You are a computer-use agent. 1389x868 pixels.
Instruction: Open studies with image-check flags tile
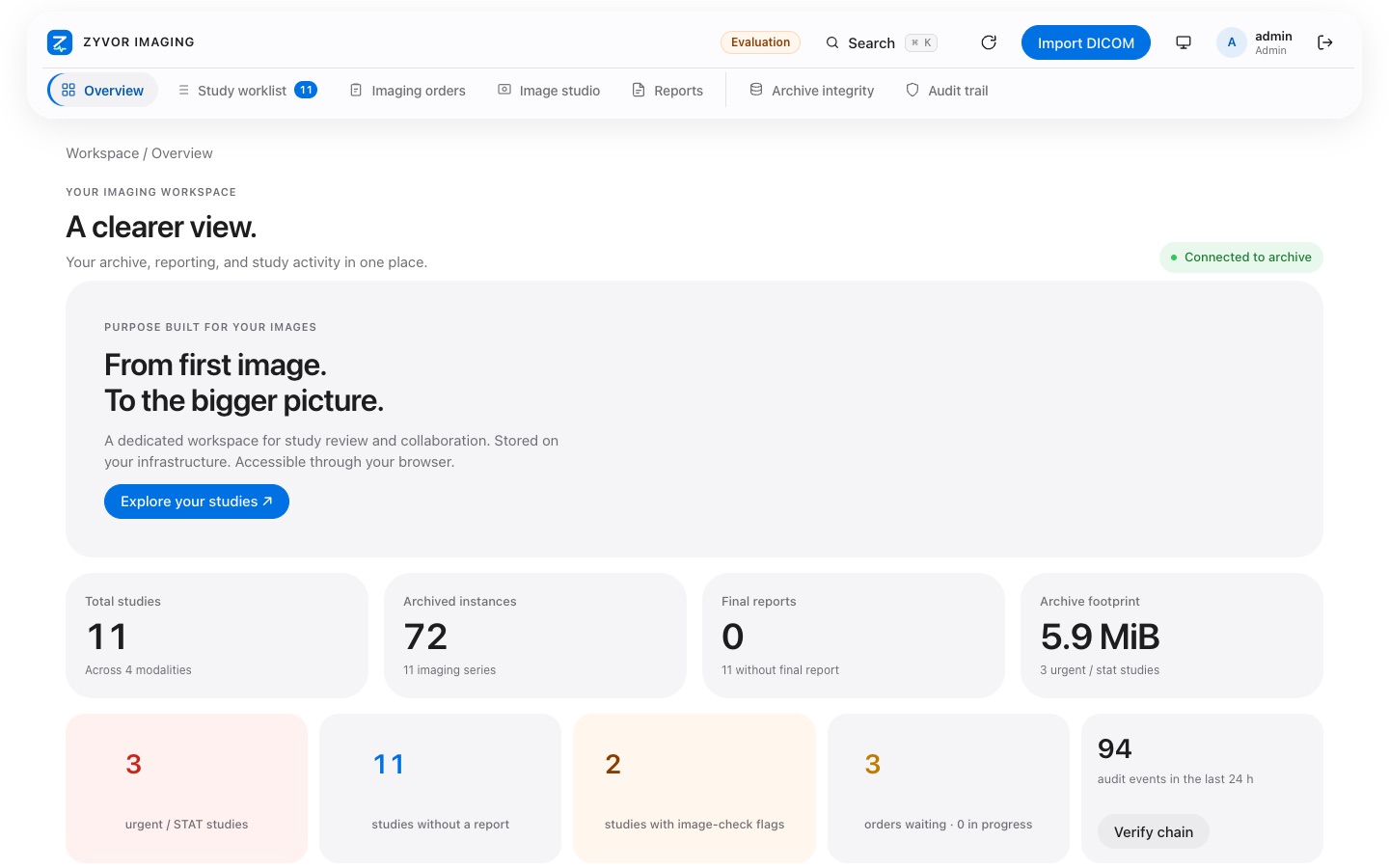click(x=694, y=788)
